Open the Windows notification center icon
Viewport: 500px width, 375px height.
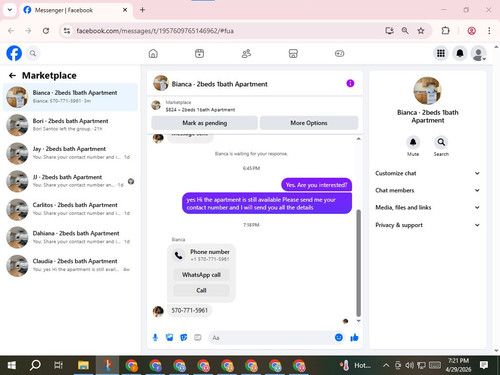pyautogui.click(x=484, y=365)
